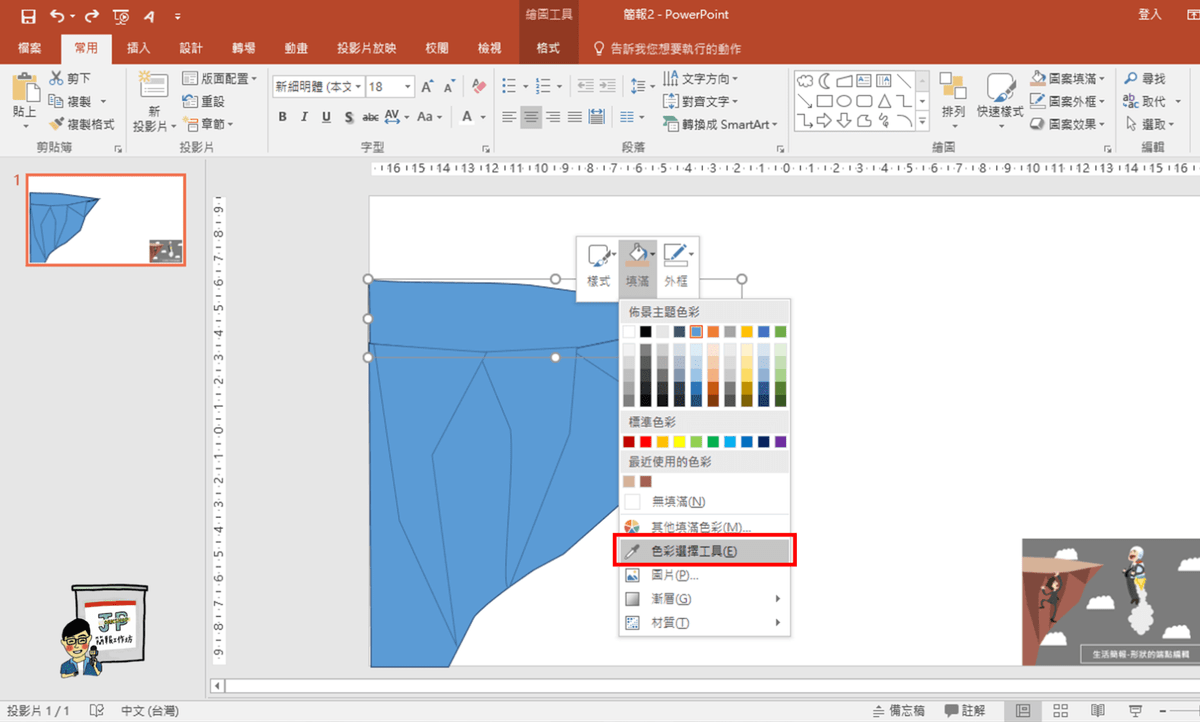Pick the purple swatch in standard colors
Screen dimensions: 1200x722
coord(781,441)
